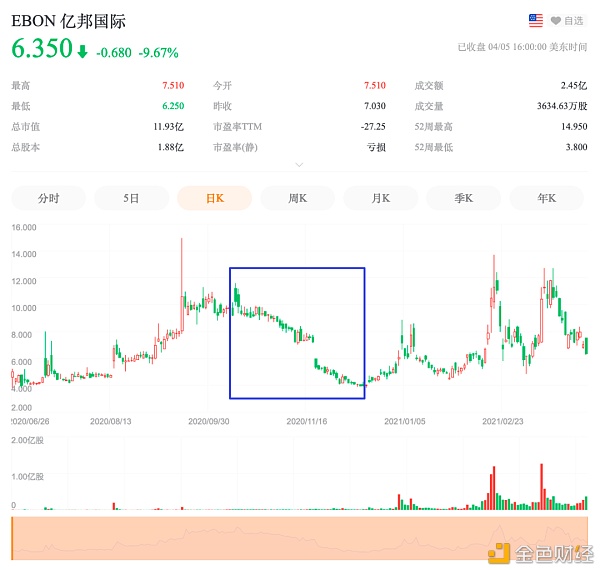This screenshot has height=570, width=600.
Task: Select the 周K chart tab
Action: [298, 198]
